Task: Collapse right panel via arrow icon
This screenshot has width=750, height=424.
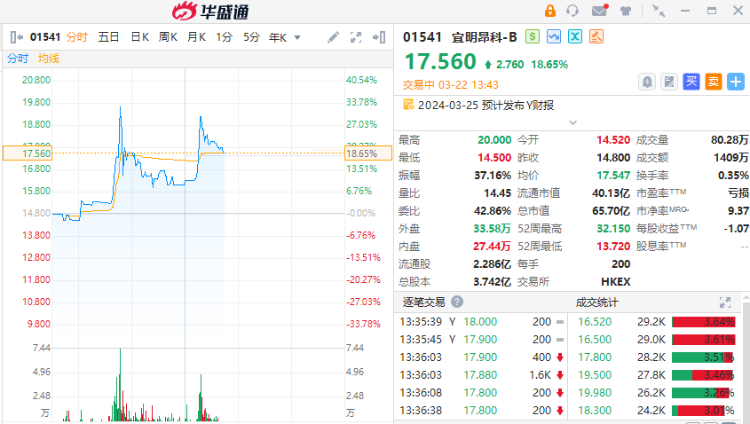Action: pos(379,37)
